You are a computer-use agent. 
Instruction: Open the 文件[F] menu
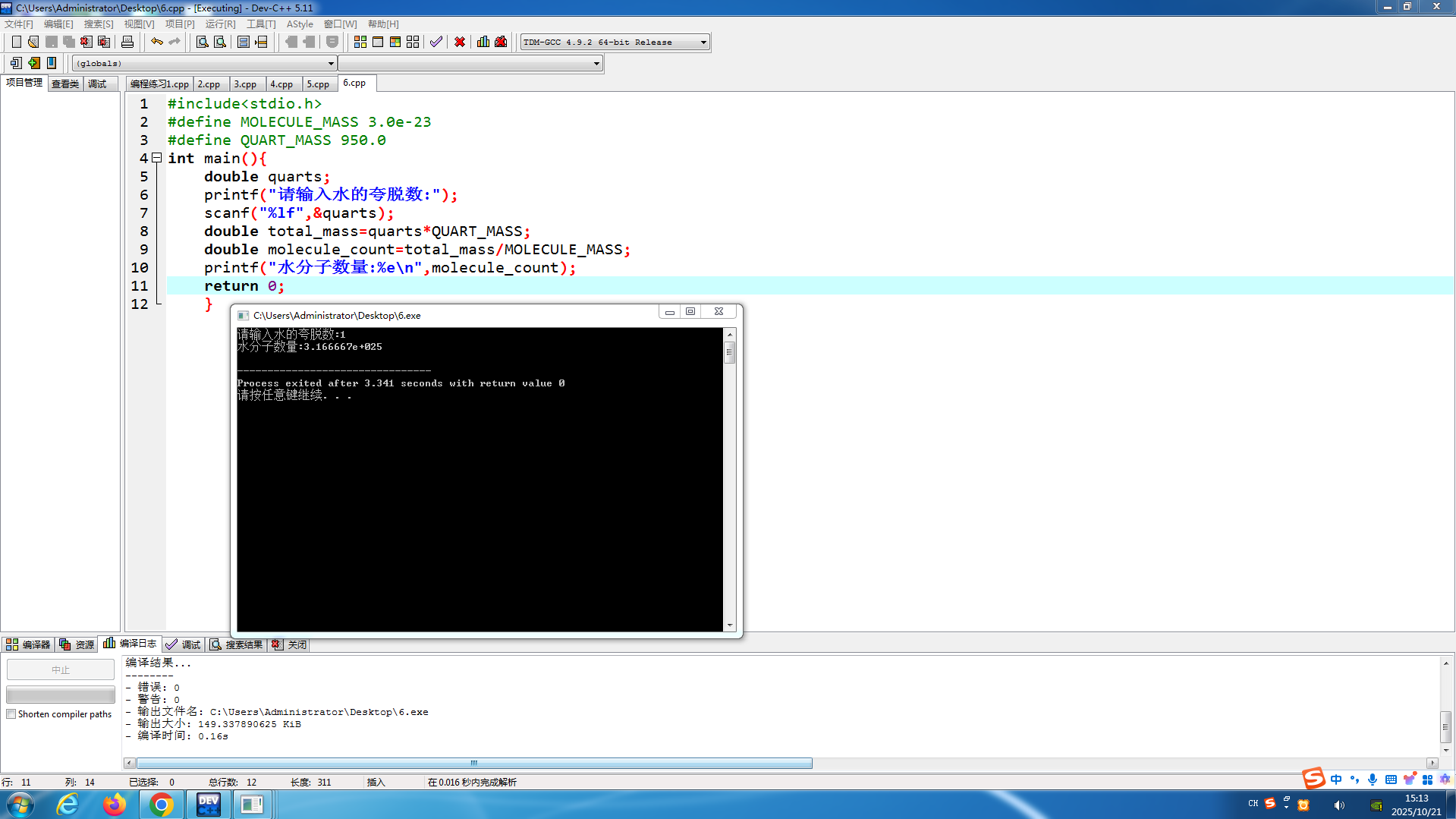tap(19, 24)
